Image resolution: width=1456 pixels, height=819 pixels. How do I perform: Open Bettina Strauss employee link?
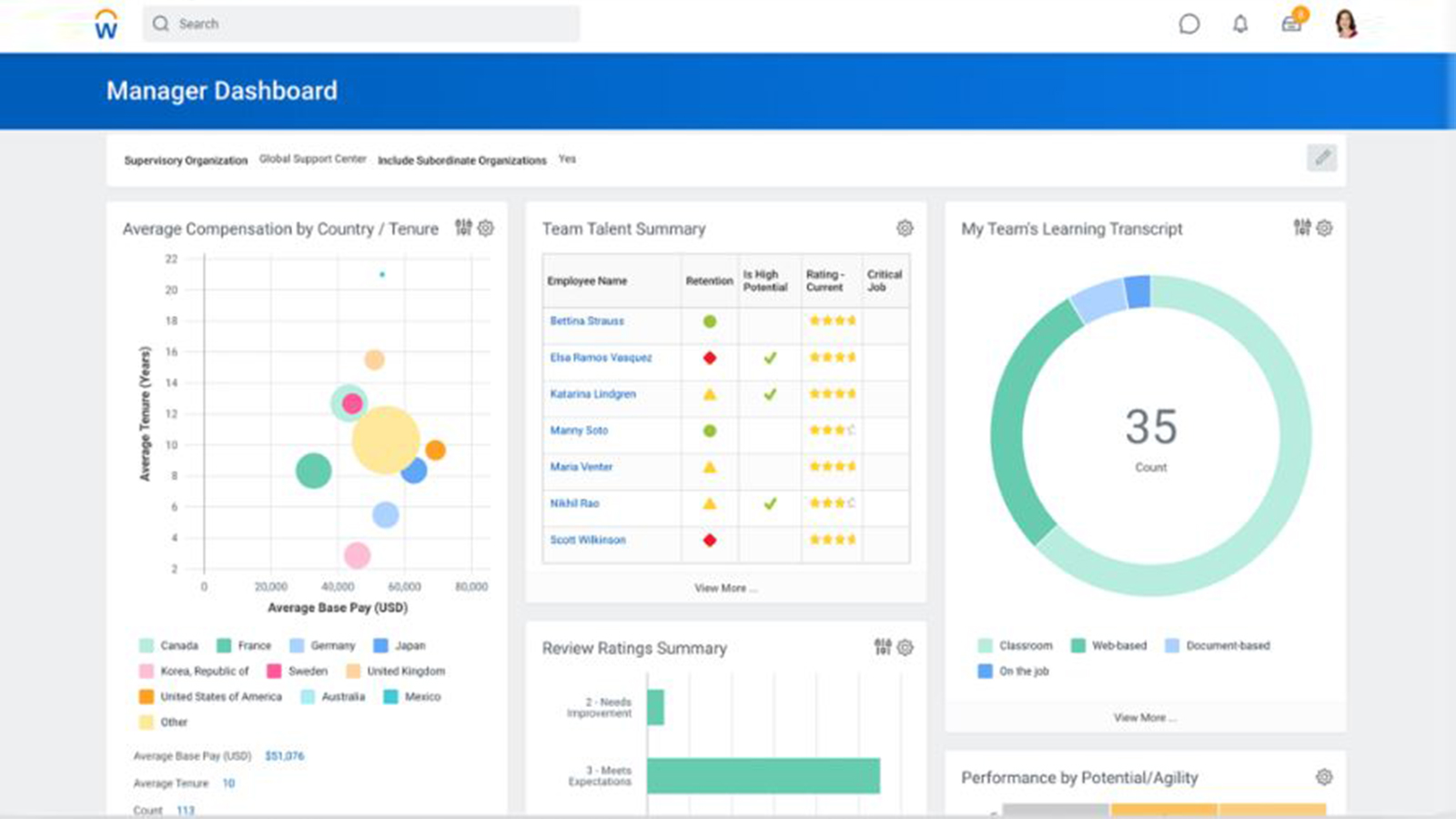coord(587,321)
